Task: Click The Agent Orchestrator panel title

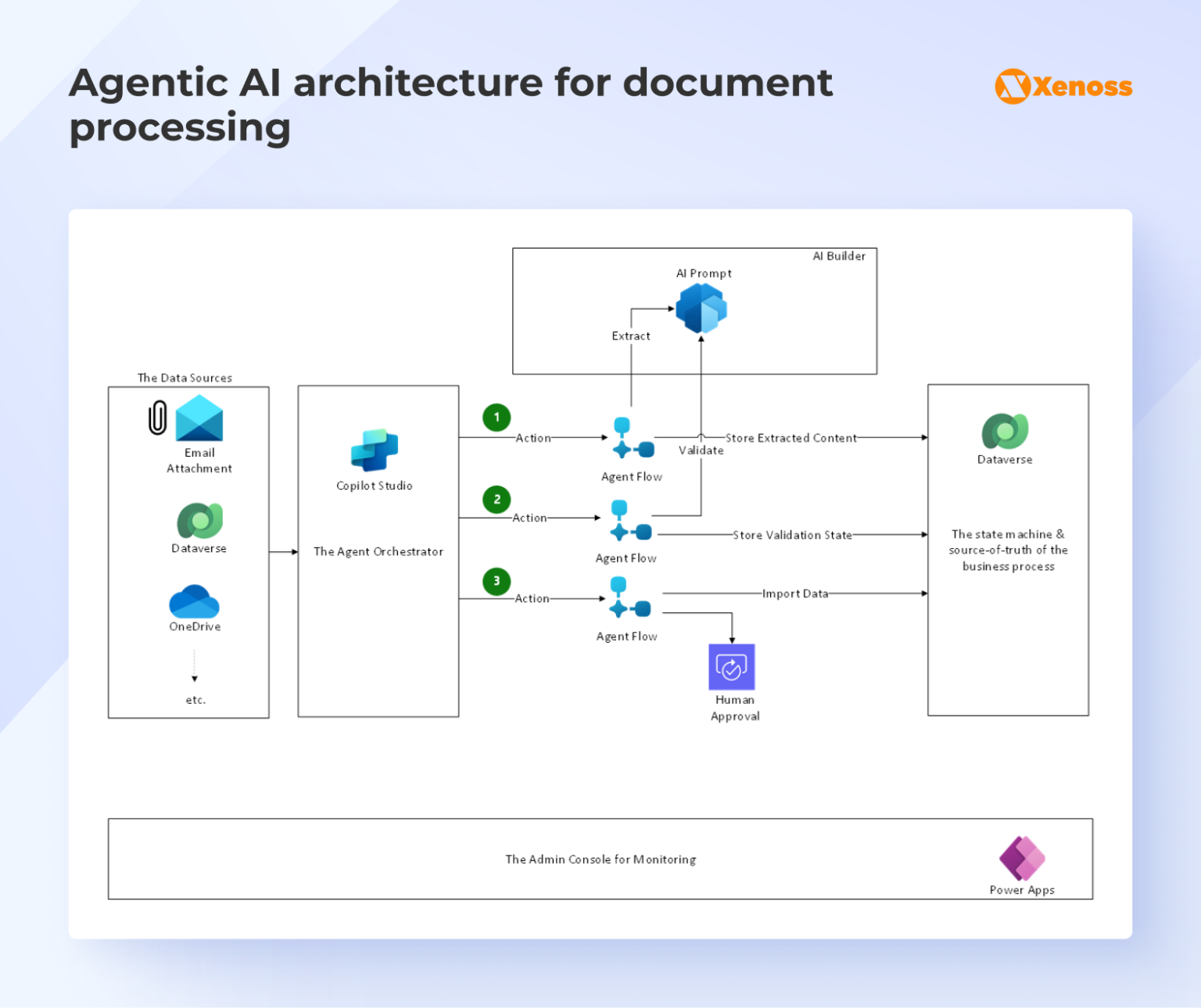Action: [378, 551]
